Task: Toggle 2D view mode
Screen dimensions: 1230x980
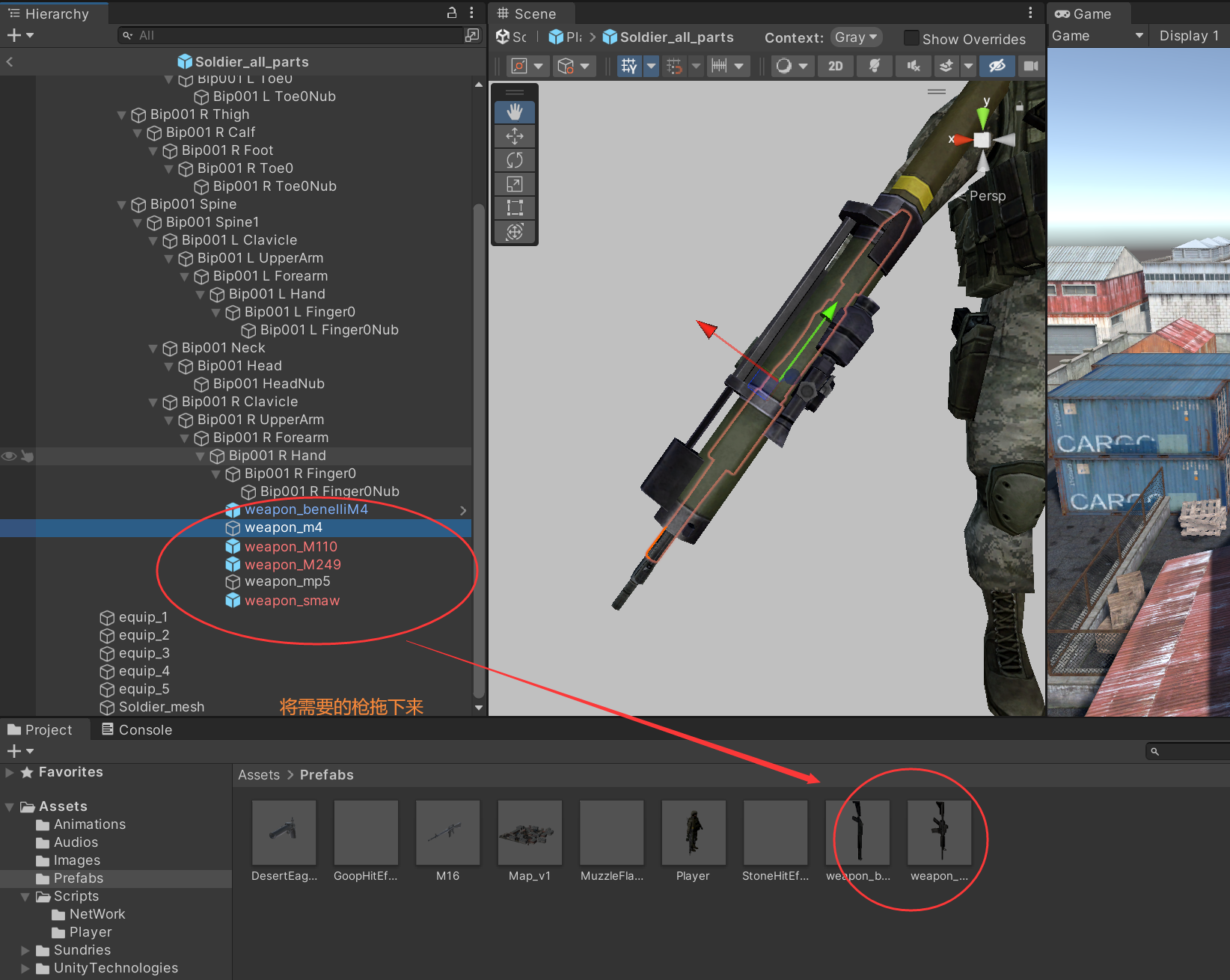Action: pos(836,67)
